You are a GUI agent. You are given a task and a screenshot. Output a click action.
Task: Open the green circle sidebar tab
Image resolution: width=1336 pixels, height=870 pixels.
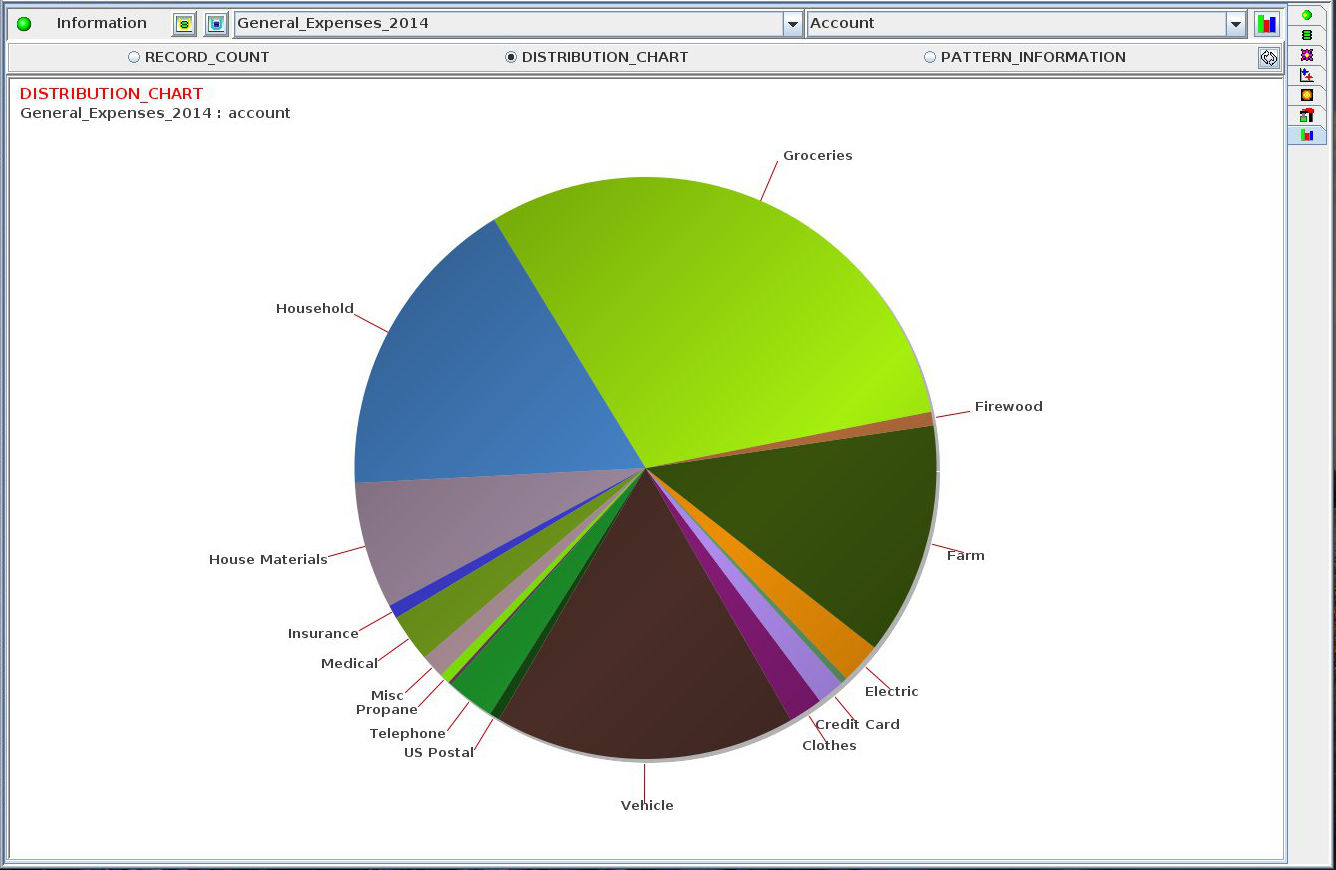pyautogui.click(x=1306, y=15)
